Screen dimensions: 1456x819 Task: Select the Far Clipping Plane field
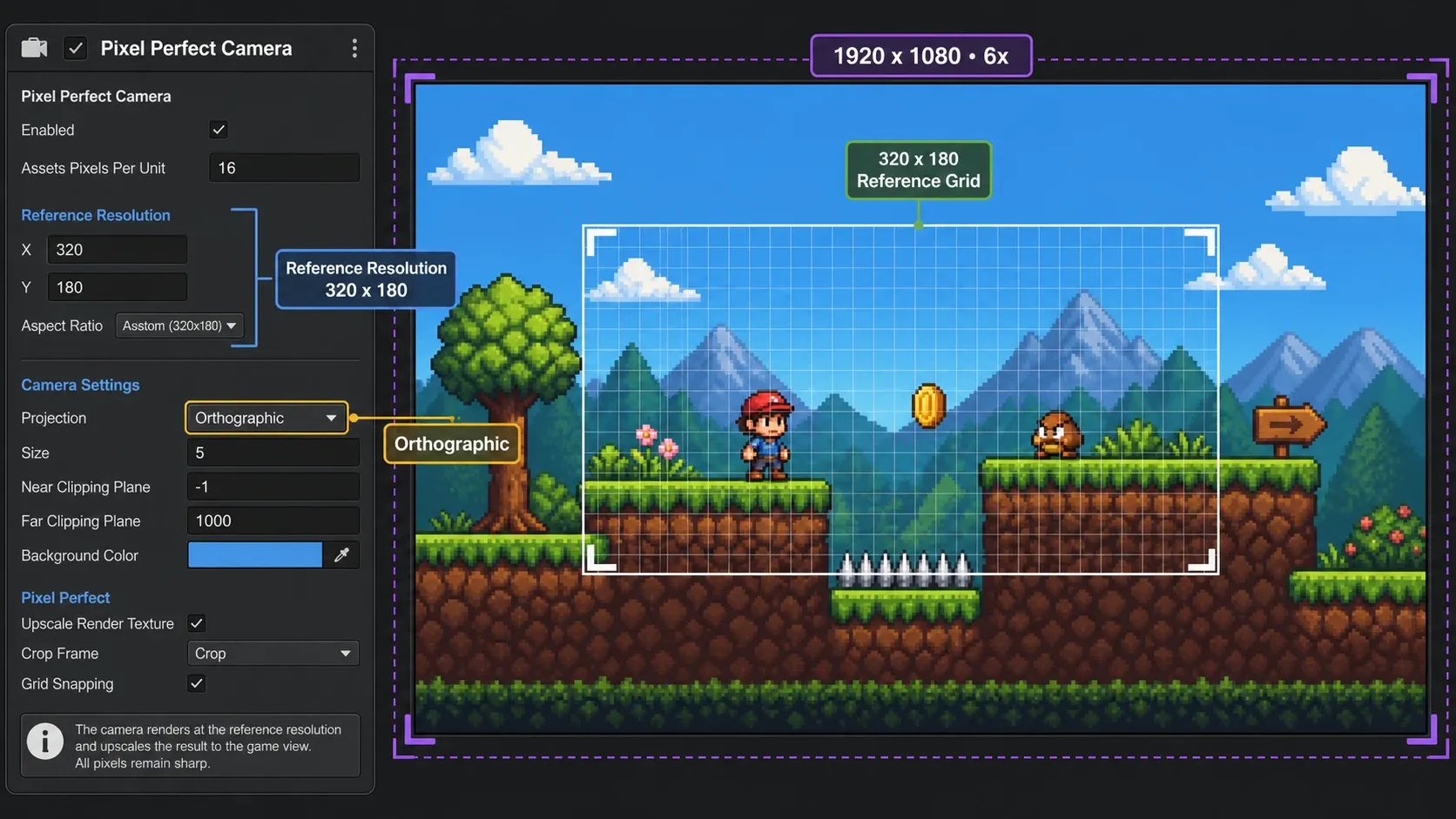[x=273, y=520]
